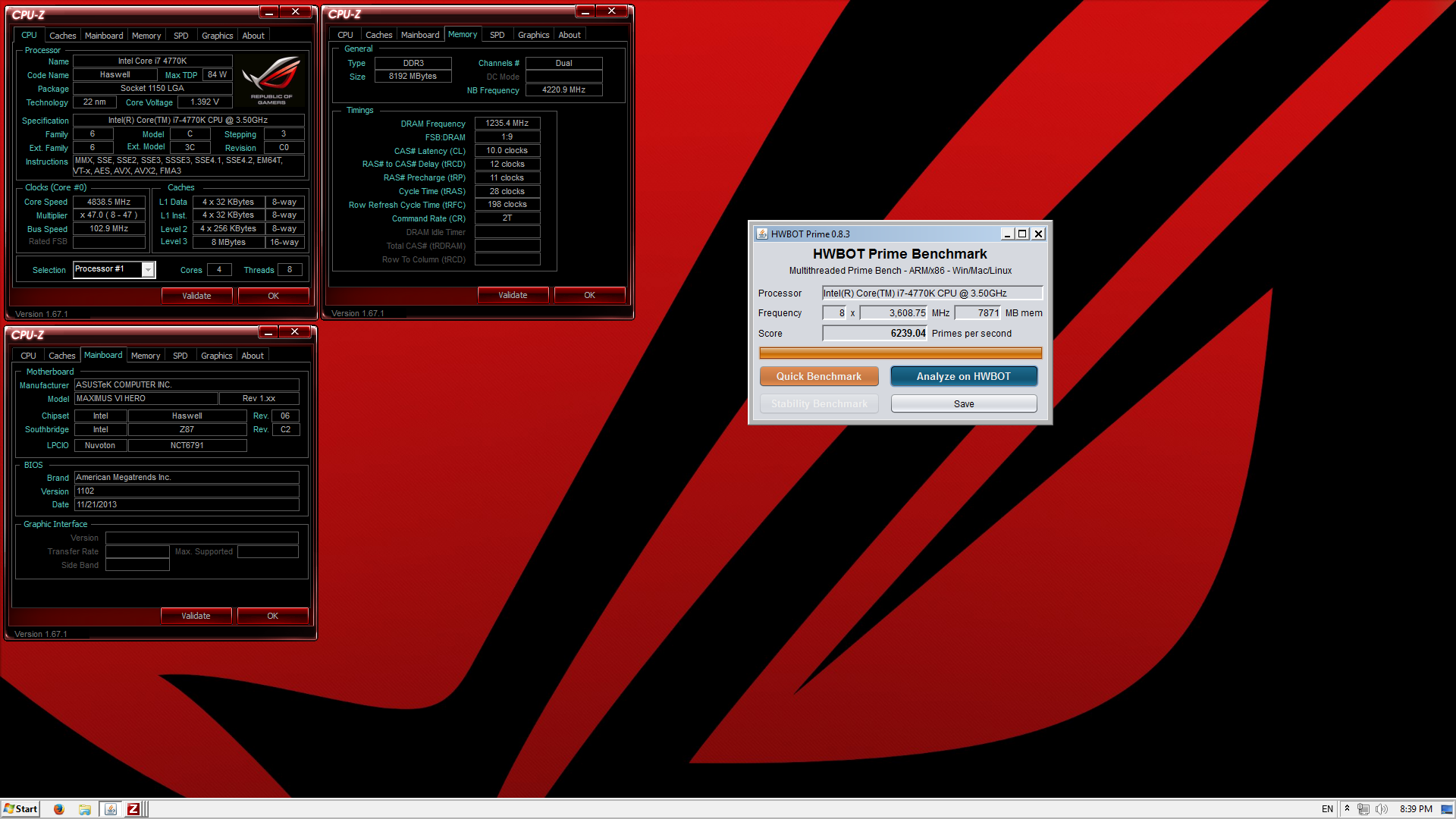The image size is (1456, 819).
Task: Click the NB Frequency value 4220.9 MHz
Action: click(564, 89)
